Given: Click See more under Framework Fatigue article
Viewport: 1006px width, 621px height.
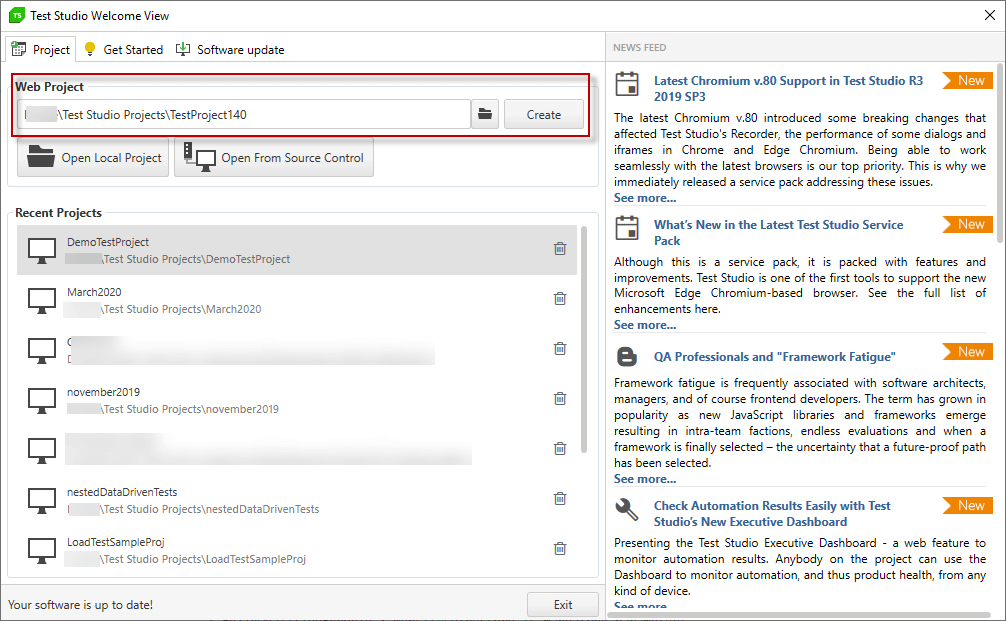Looking at the screenshot, I should [645, 479].
